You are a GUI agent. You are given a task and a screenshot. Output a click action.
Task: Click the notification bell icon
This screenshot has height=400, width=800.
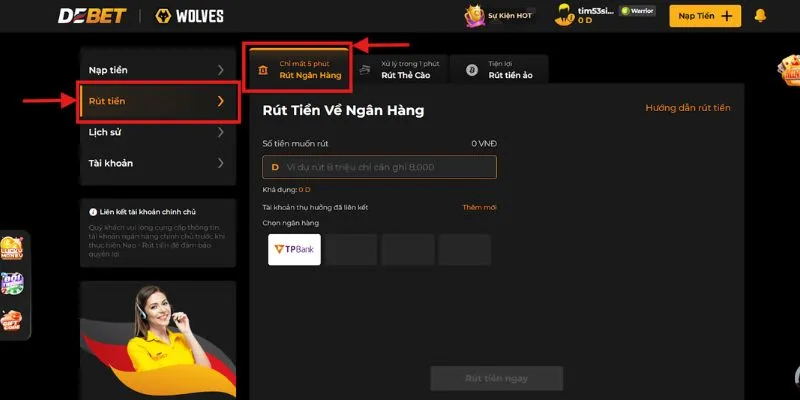pyautogui.click(x=760, y=15)
